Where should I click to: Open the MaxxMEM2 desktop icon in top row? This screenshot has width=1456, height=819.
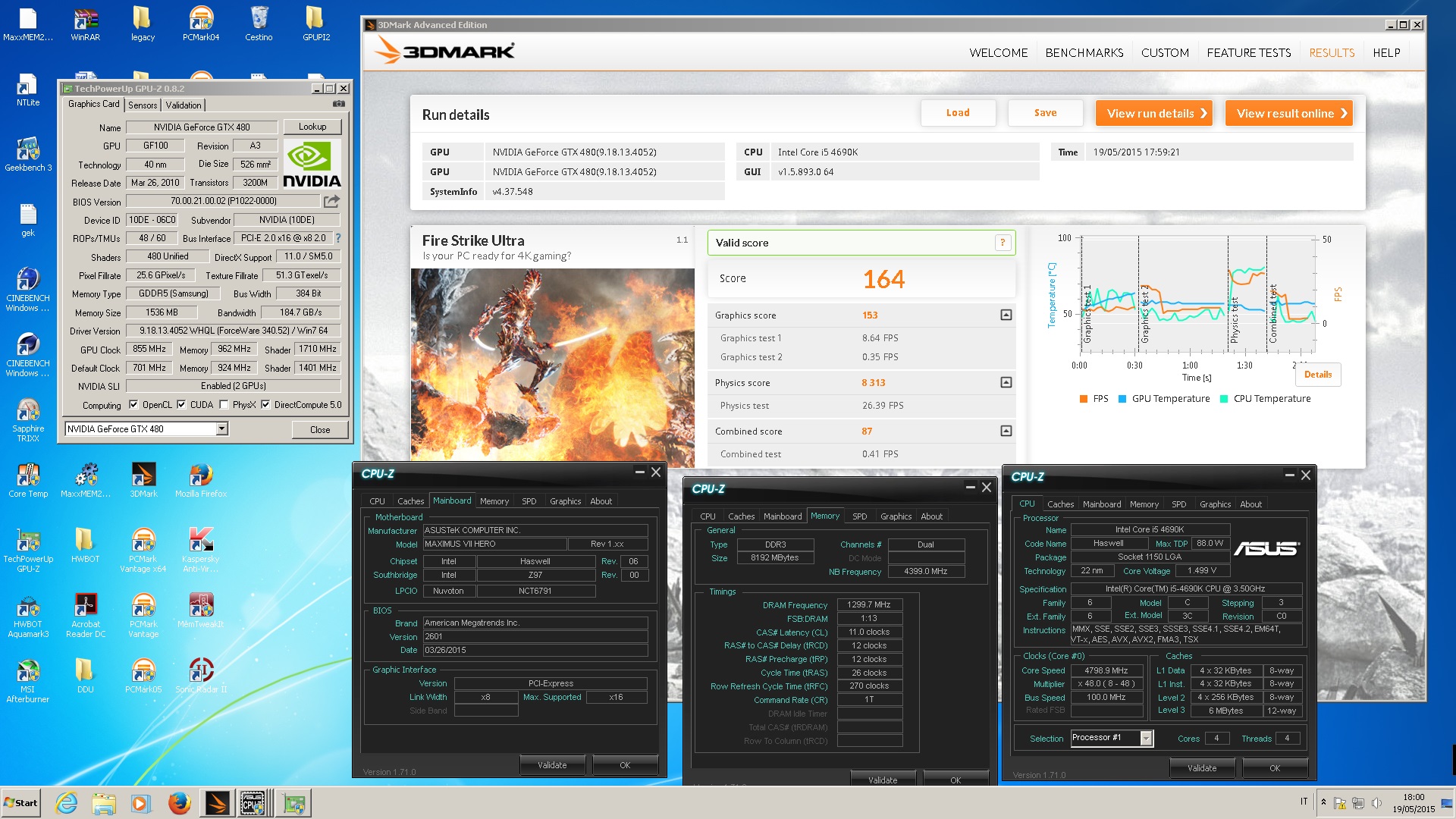pos(28,23)
